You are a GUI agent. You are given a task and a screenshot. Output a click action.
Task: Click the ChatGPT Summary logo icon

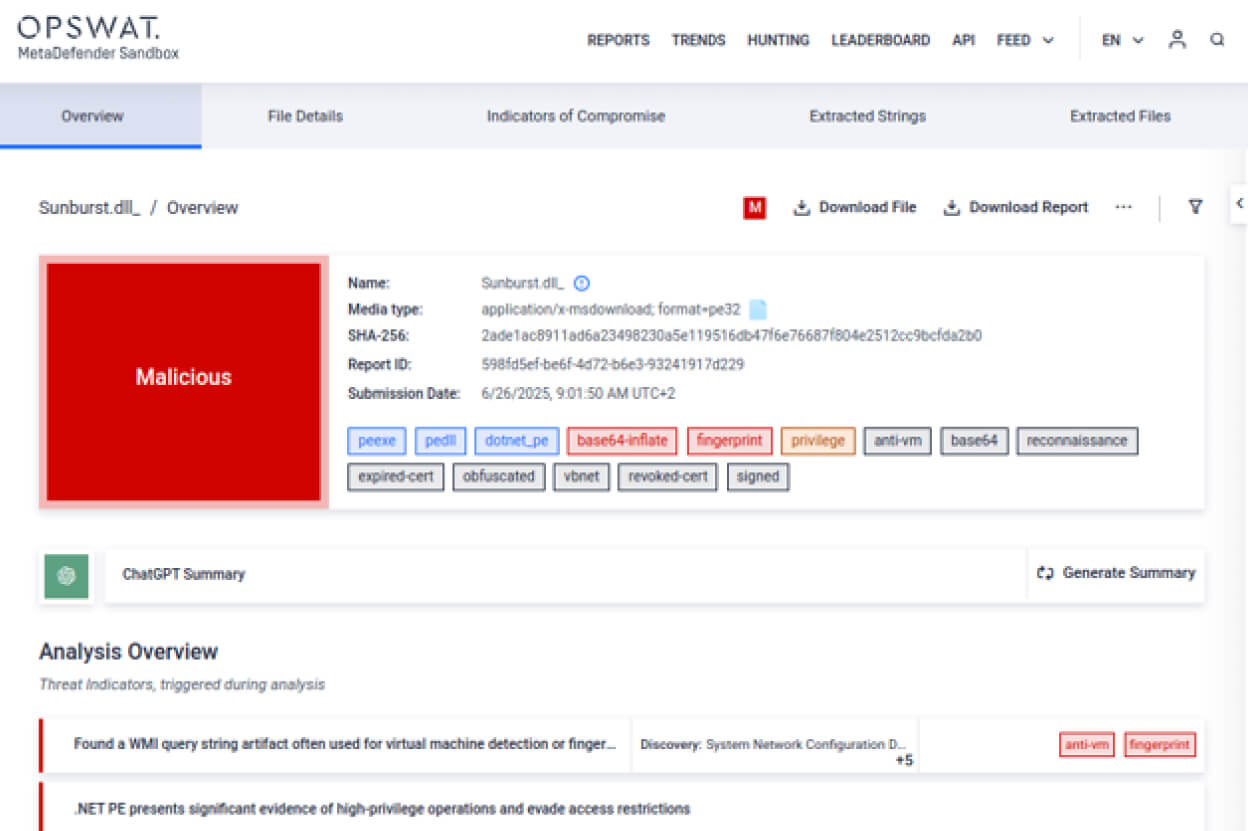point(65,576)
